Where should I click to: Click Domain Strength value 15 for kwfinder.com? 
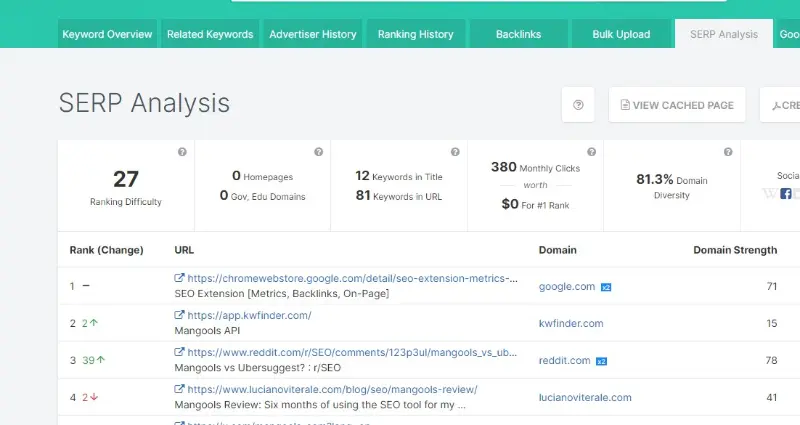tap(772, 323)
